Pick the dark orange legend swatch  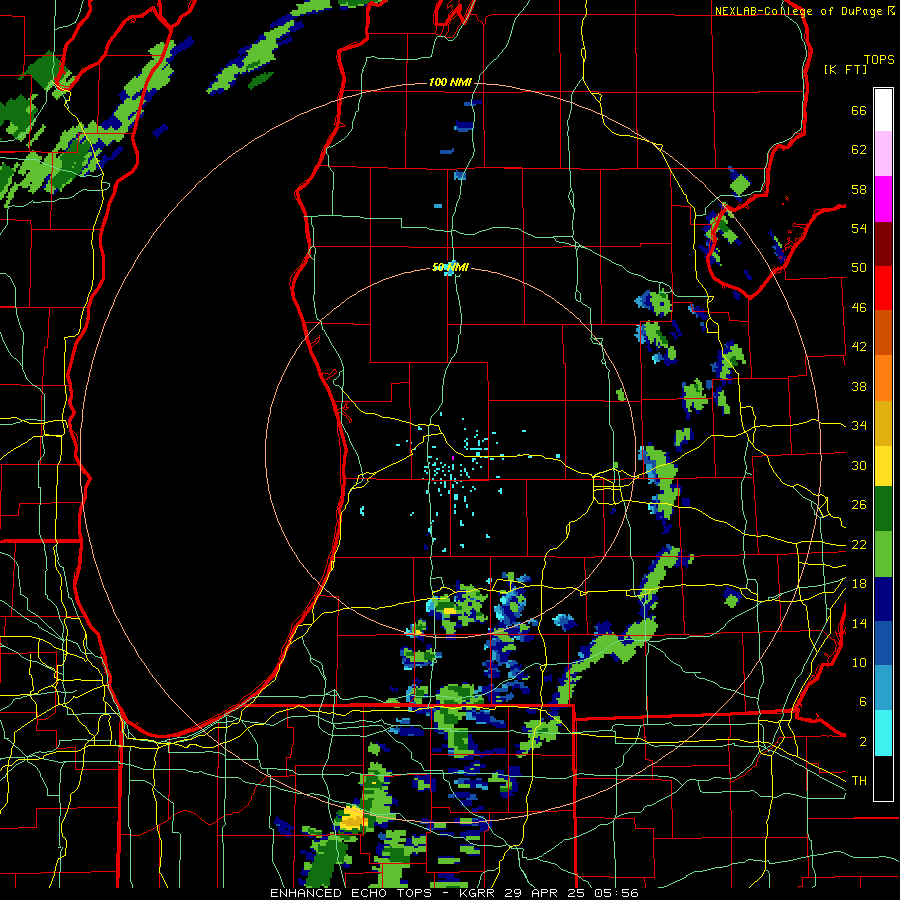[883, 333]
